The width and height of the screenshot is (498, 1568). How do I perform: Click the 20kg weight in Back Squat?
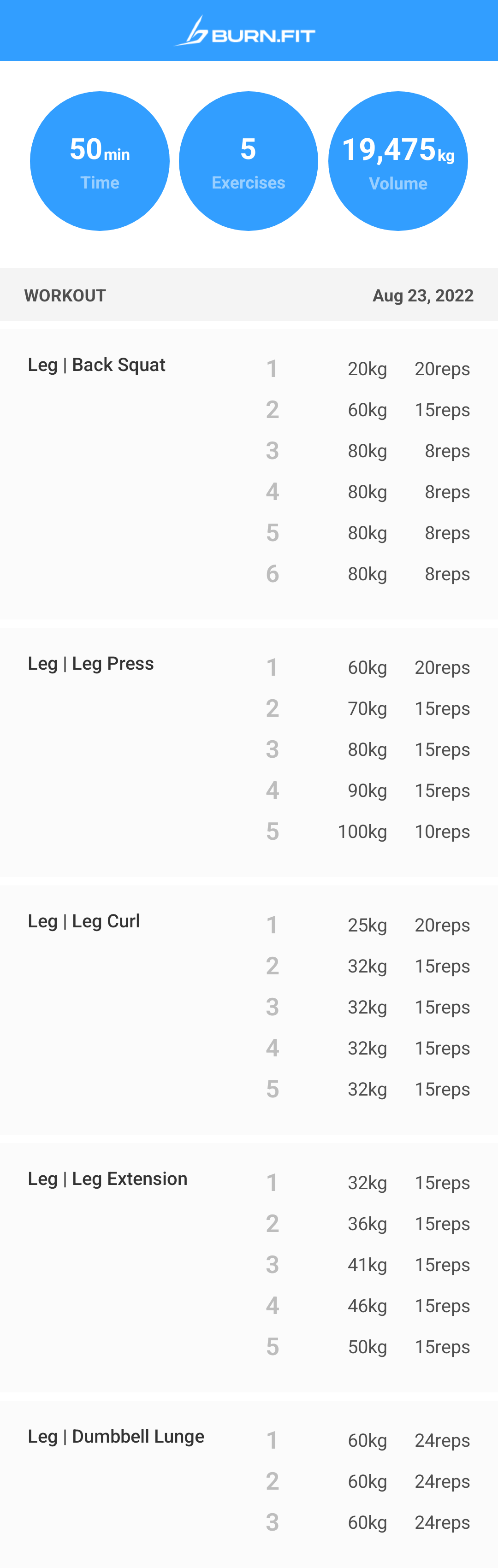coord(367,369)
